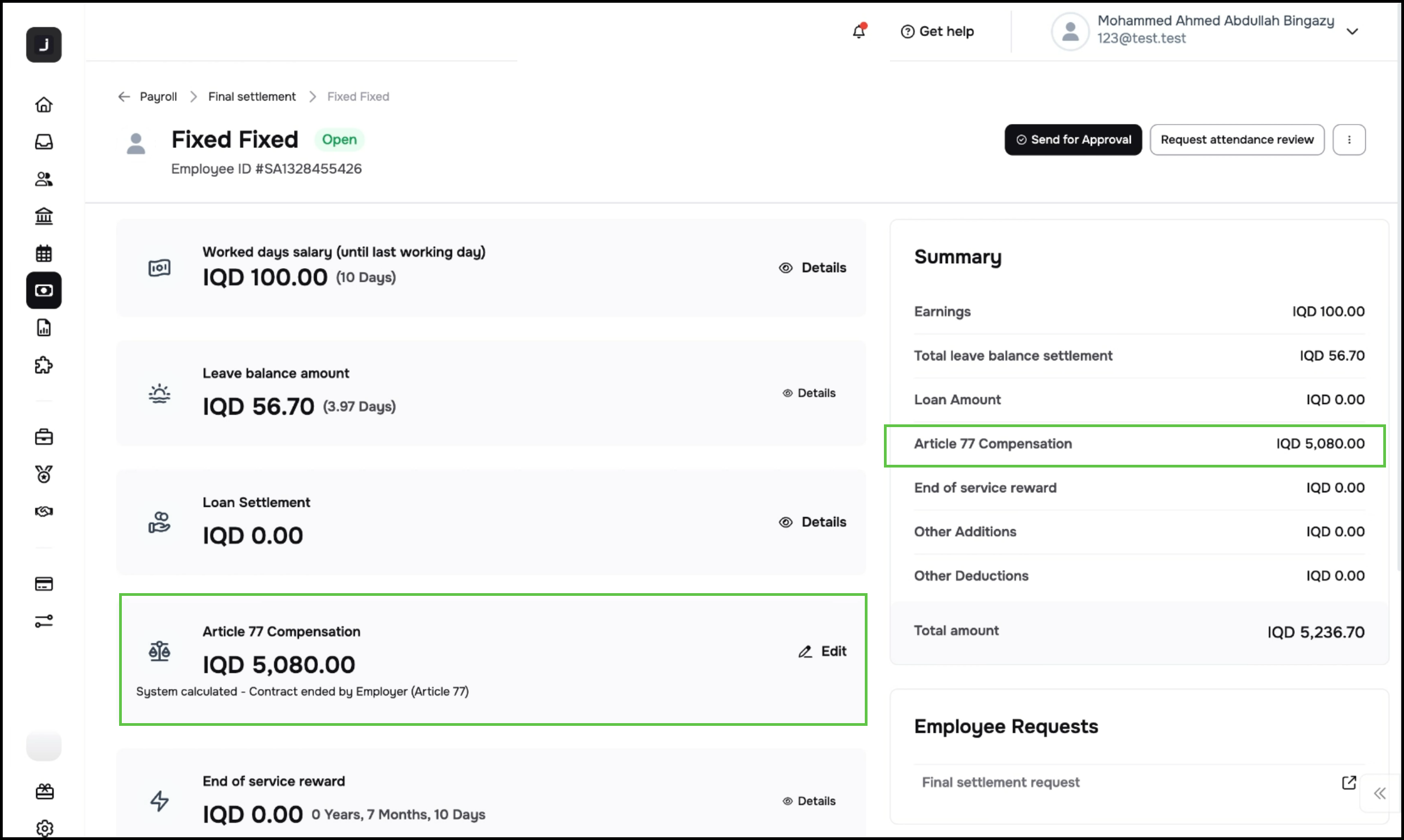Open the settings gear in sidebar

coord(44,828)
